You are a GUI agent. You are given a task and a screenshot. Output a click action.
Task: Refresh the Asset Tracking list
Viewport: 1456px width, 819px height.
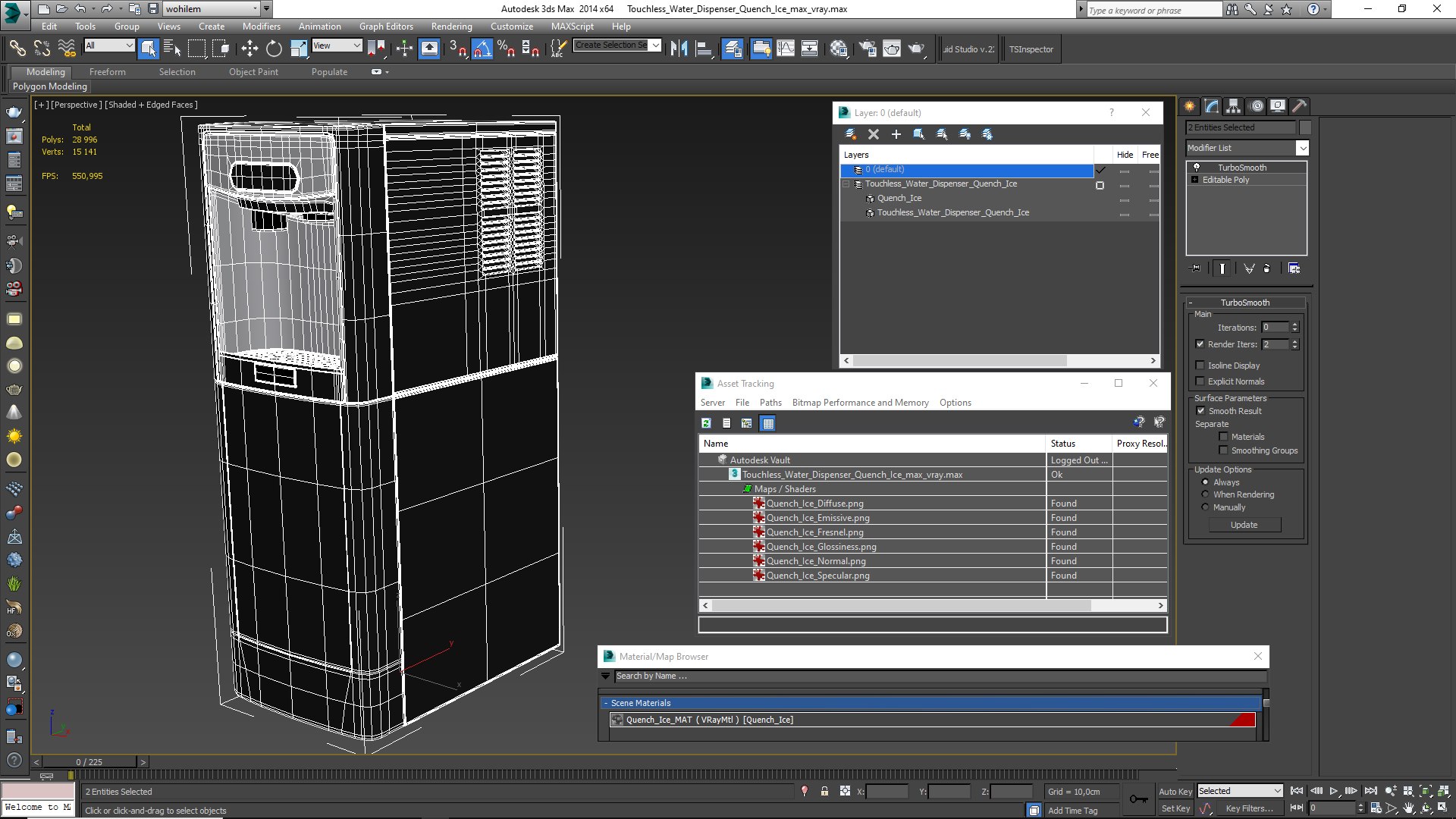point(706,423)
